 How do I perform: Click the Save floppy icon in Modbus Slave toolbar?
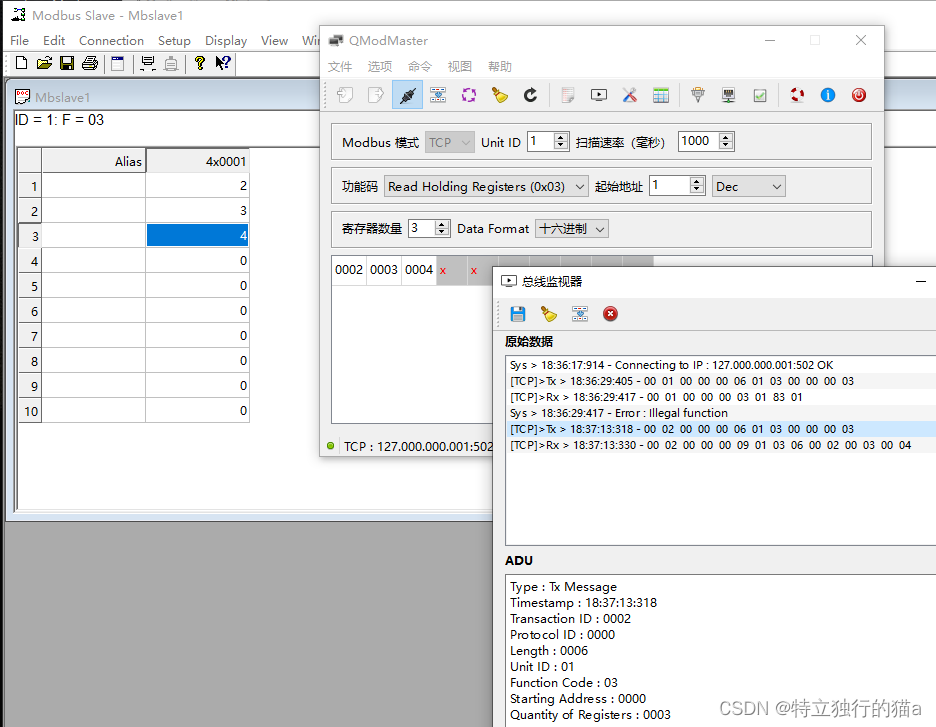(67, 63)
